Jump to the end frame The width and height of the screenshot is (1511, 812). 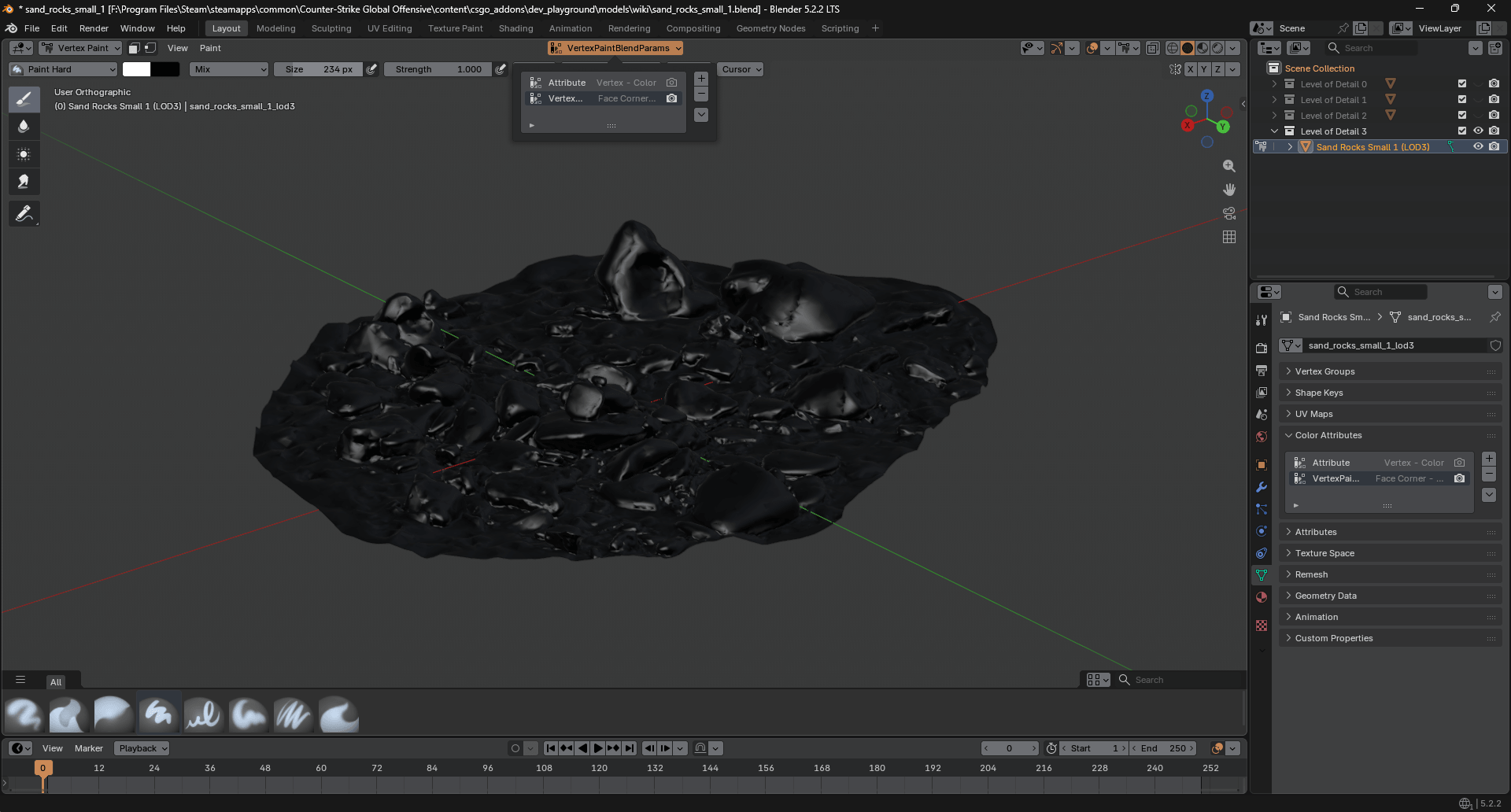(x=630, y=748)
